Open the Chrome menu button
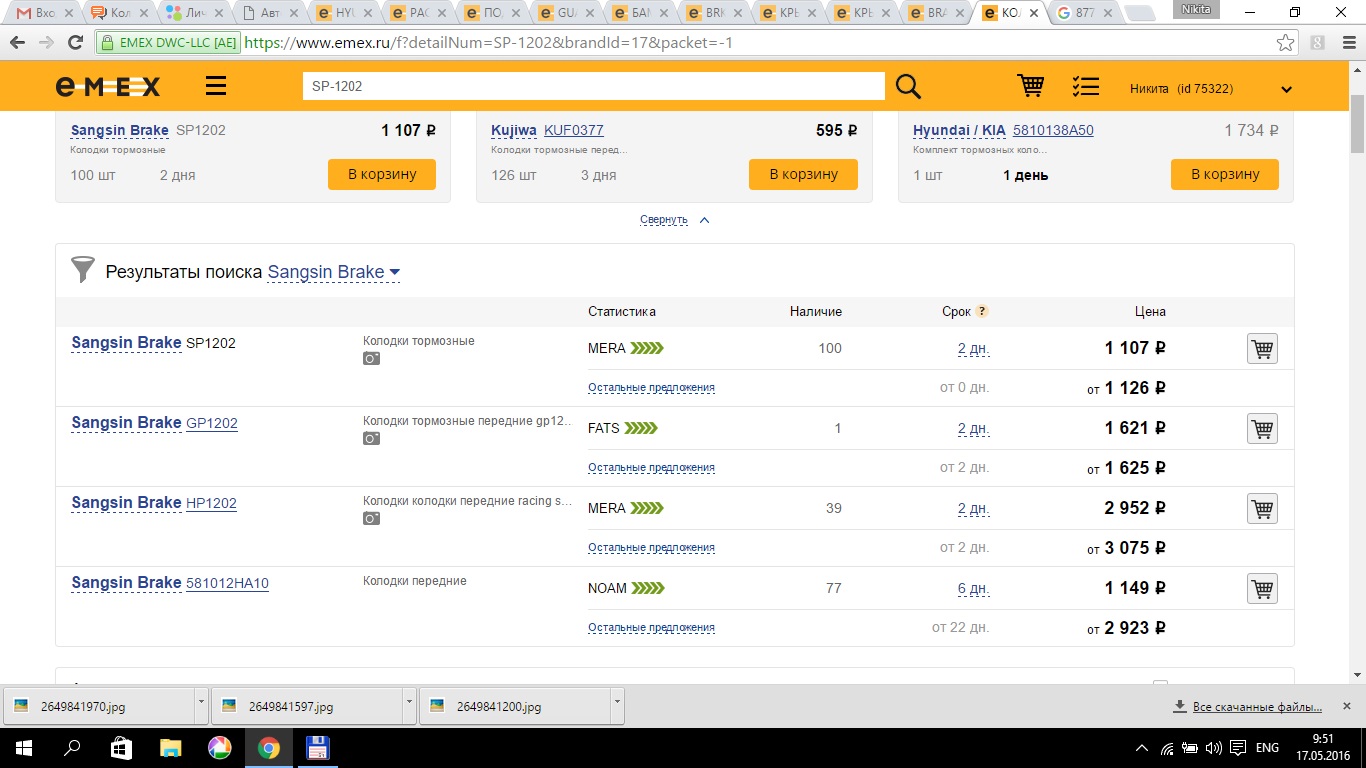This screenshot has width=1366, height=768. tap(1347, 43)
